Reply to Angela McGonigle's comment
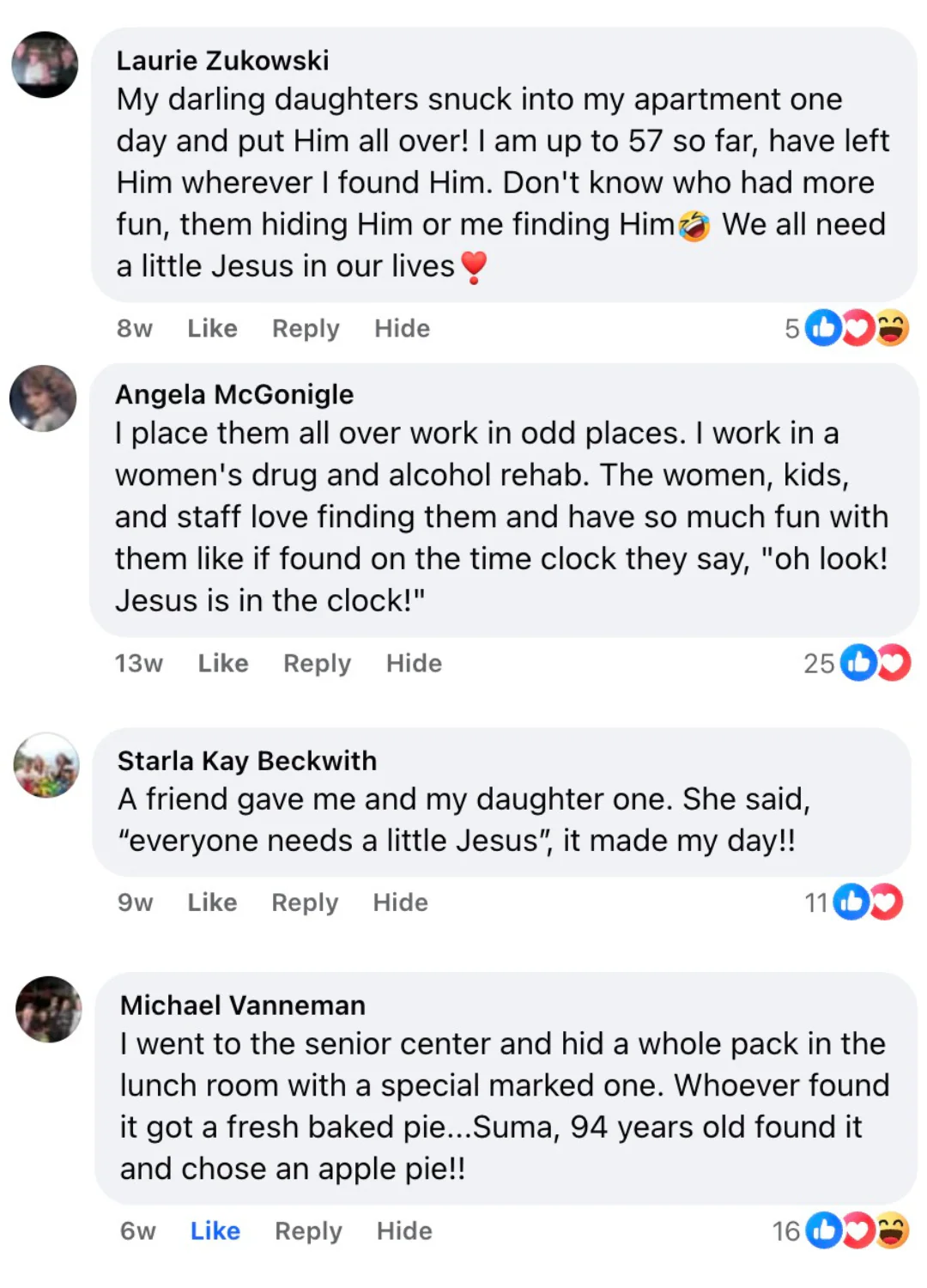Screen dimensions: 927x1288 click(x=317, y=663)
